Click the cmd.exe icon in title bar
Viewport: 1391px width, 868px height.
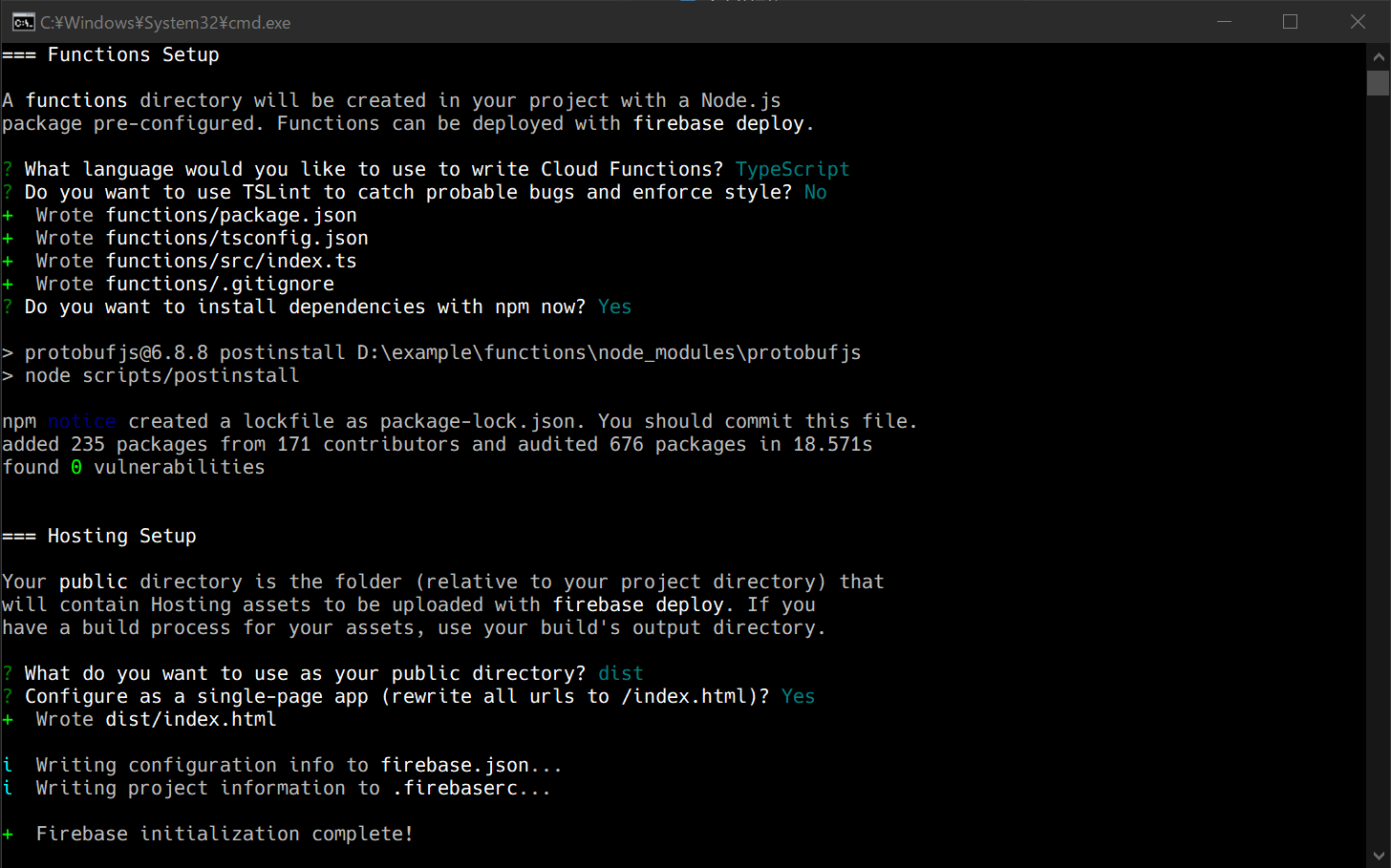[23, 22]
